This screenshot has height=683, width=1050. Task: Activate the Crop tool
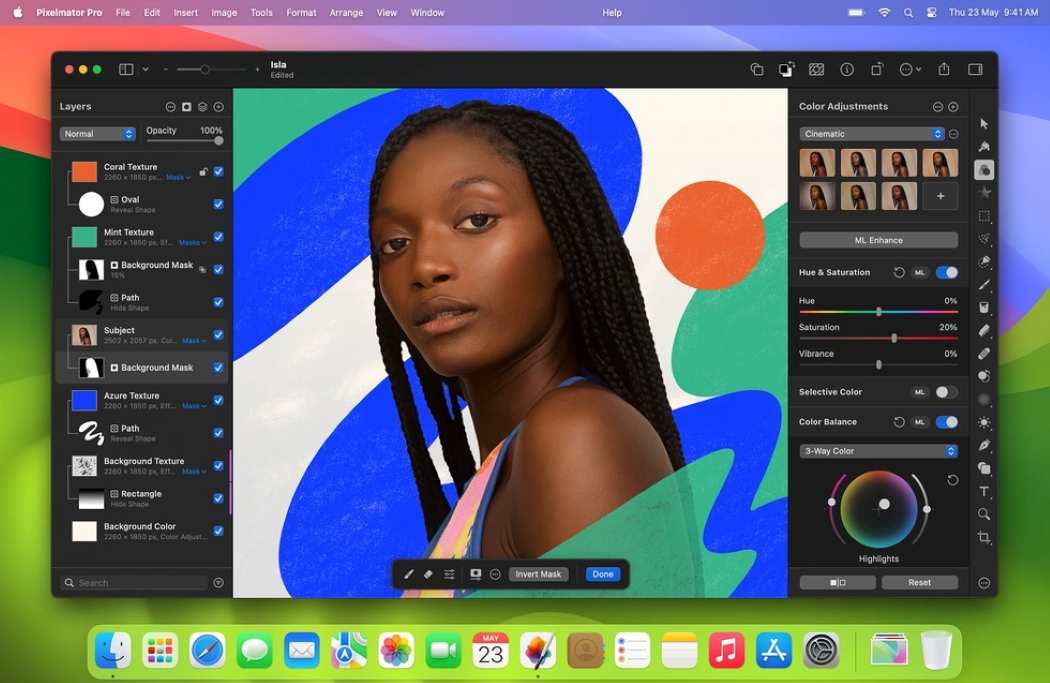coord(983,537)
